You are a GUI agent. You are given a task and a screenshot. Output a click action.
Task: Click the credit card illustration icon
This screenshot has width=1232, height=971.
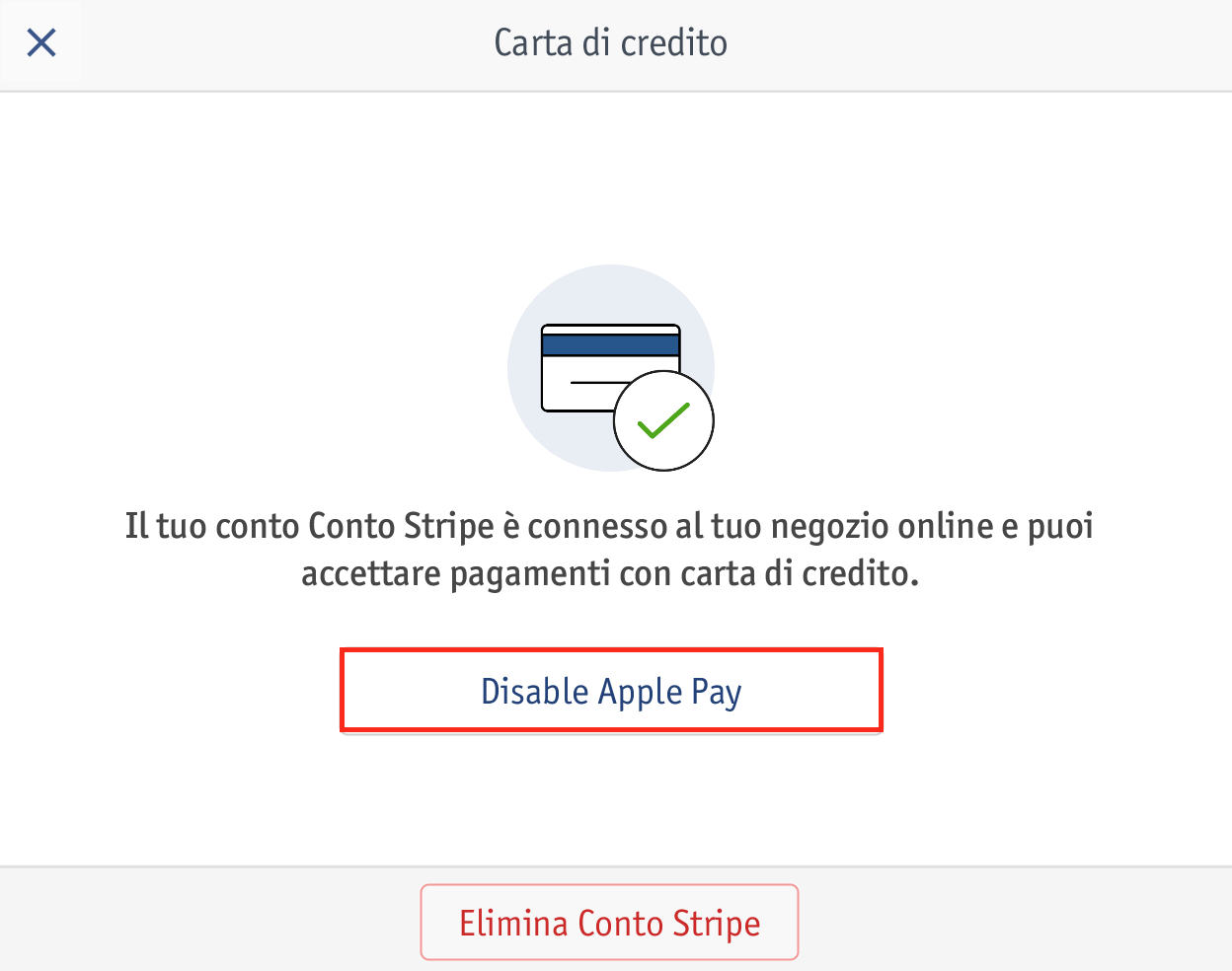pyautogui.click(x=610, y=368)
